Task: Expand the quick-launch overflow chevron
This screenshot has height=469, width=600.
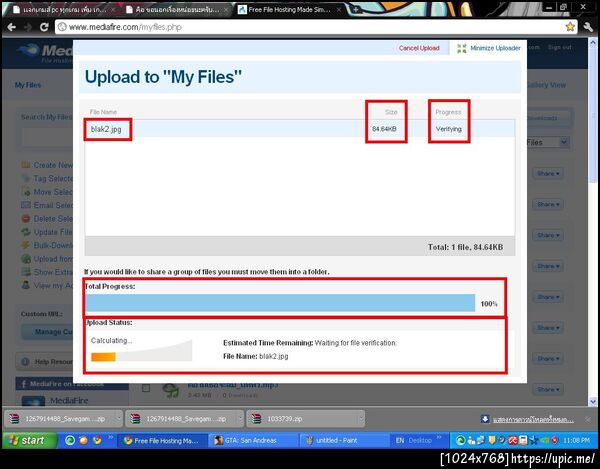Action: [111, 437]
